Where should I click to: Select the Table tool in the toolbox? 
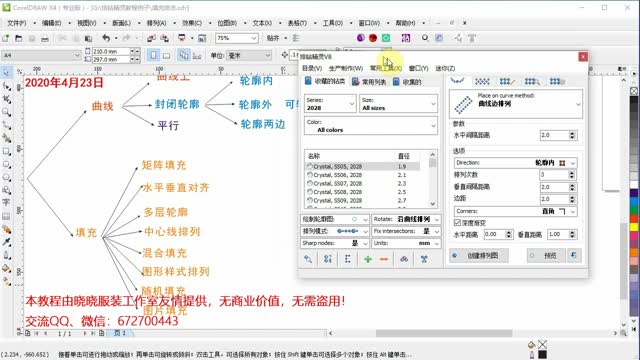(6, 216)
